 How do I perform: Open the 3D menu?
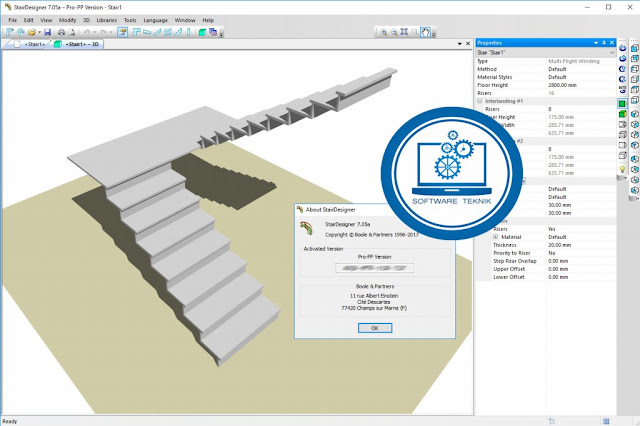point(87,20)
